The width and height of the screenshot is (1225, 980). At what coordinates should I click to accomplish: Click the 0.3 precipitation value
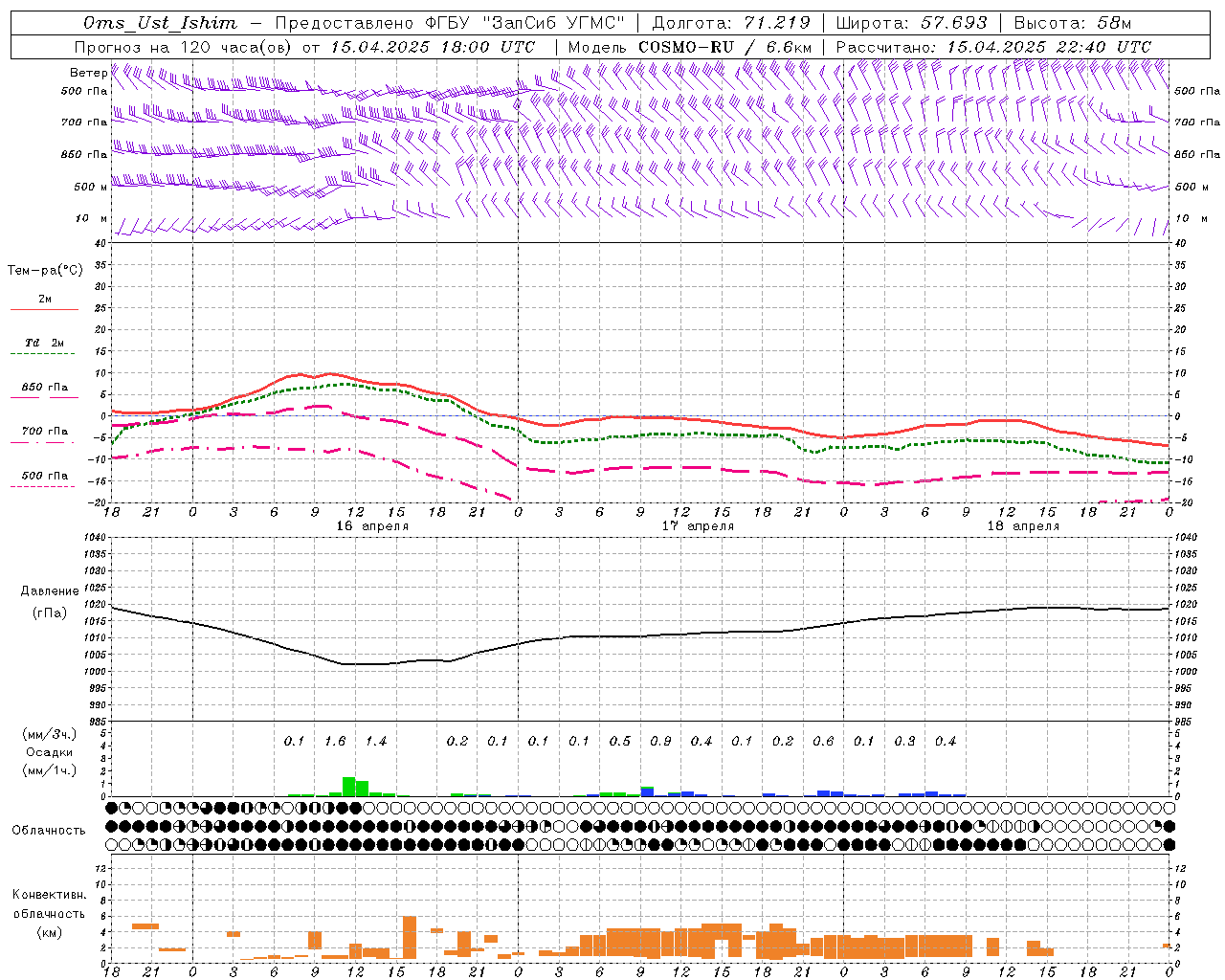tap(904, 742)
